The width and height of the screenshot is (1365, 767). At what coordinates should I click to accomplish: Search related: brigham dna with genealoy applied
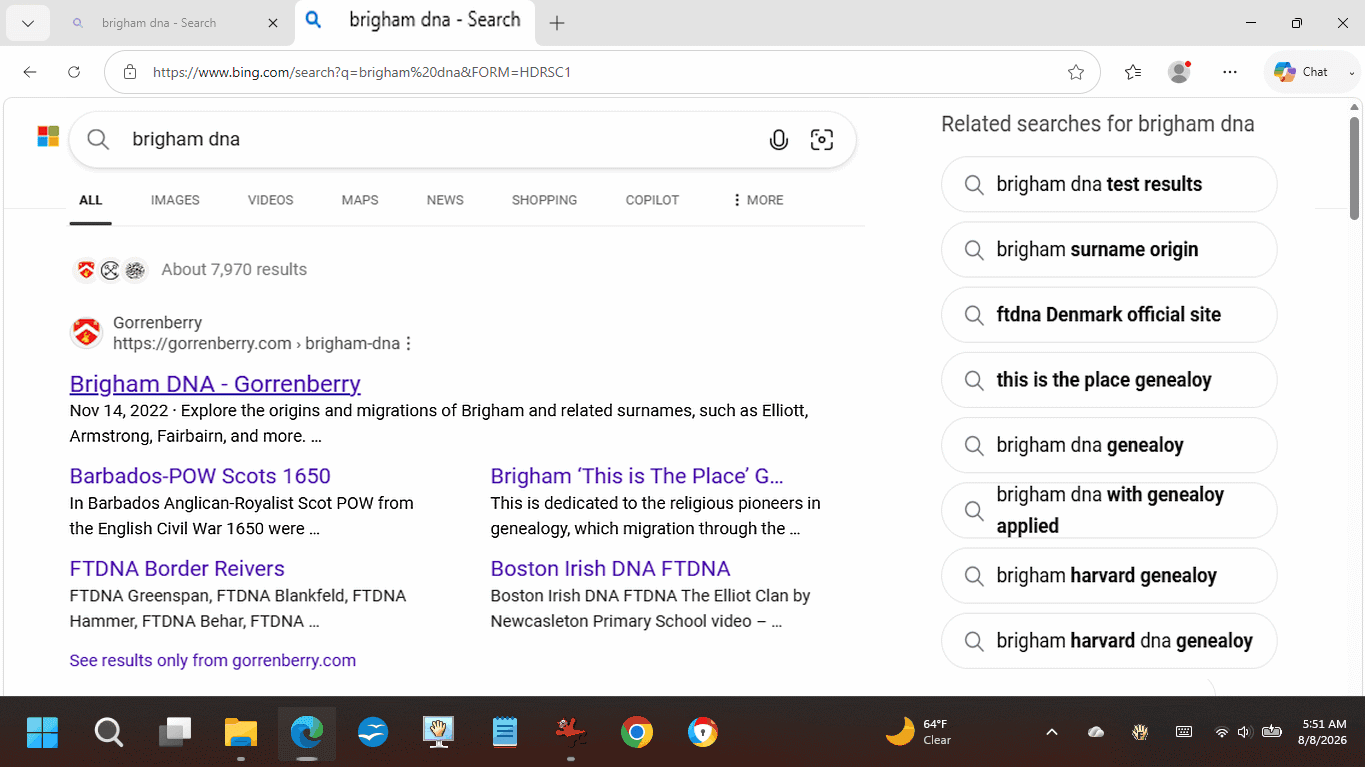coord(1109,510)
